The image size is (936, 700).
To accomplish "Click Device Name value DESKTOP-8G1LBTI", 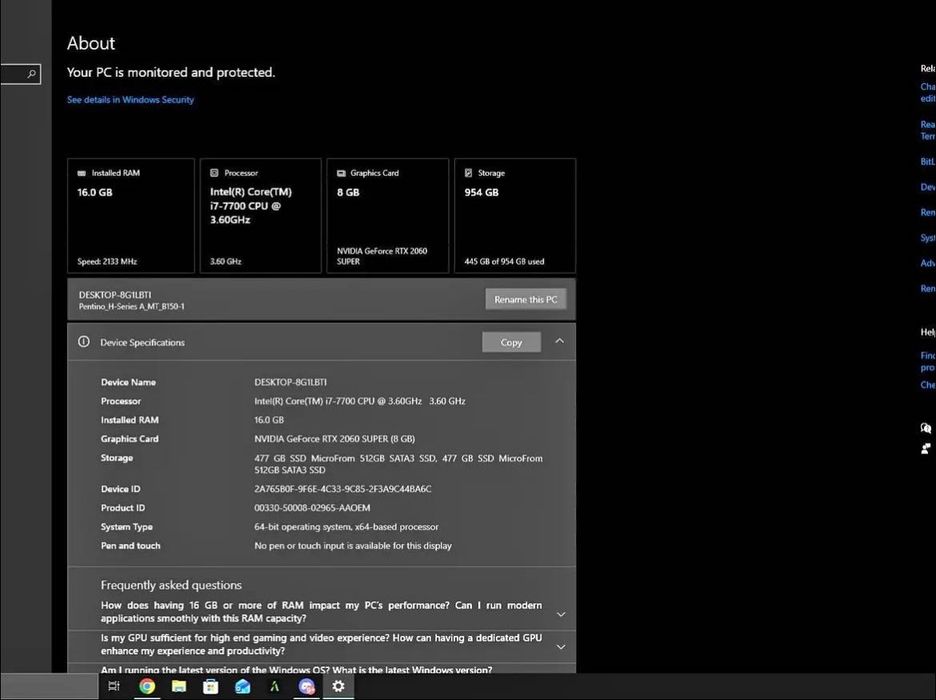I will pos(291,382).
